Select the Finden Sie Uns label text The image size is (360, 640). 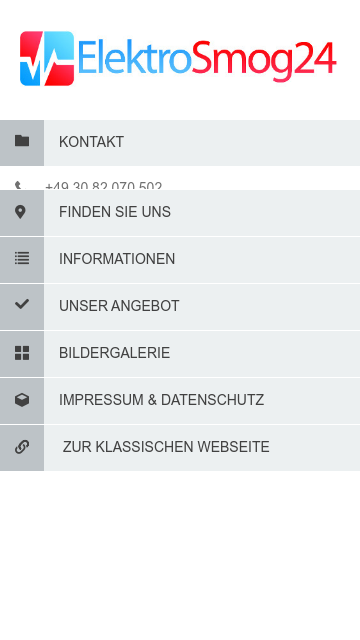point(115,212)
